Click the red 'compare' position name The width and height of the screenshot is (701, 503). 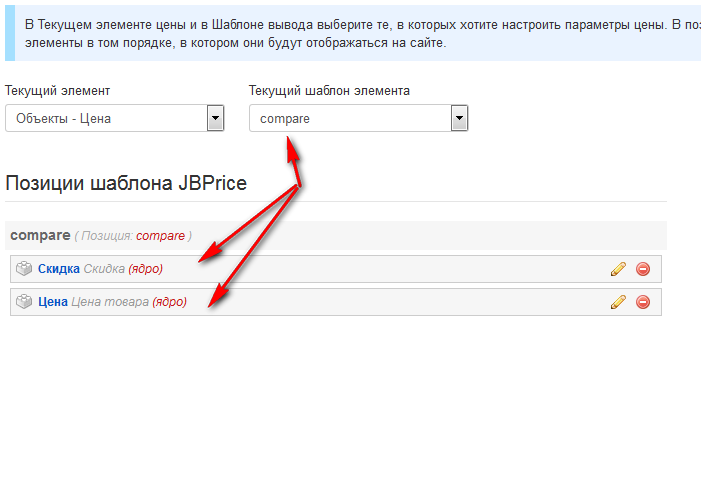(x=160, y=236)
